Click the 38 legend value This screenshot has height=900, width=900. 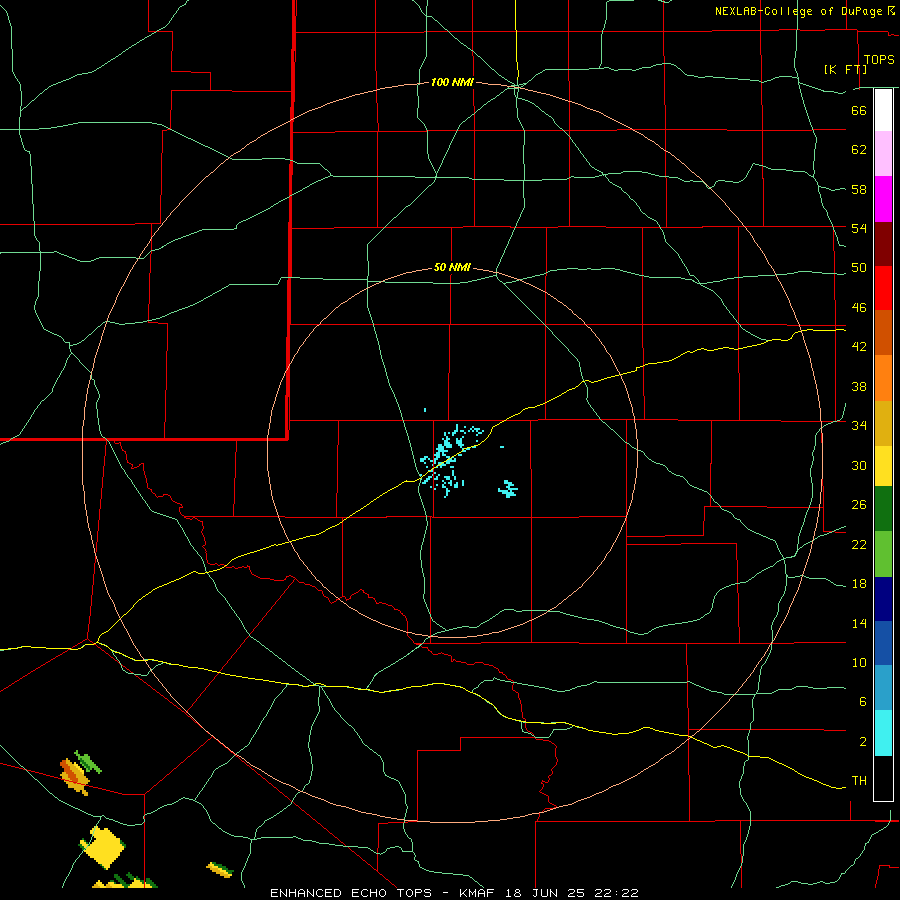pyautogui.click(x=859, y=386)
